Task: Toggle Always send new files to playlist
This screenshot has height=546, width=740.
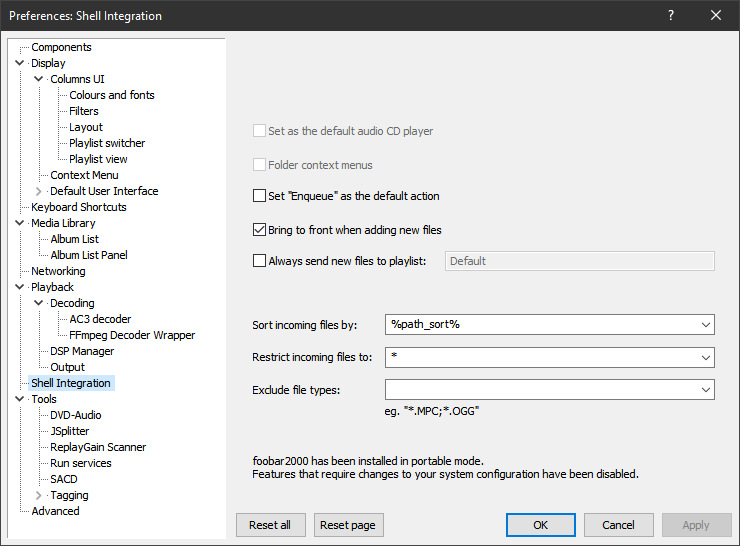Action: [260, 261]
